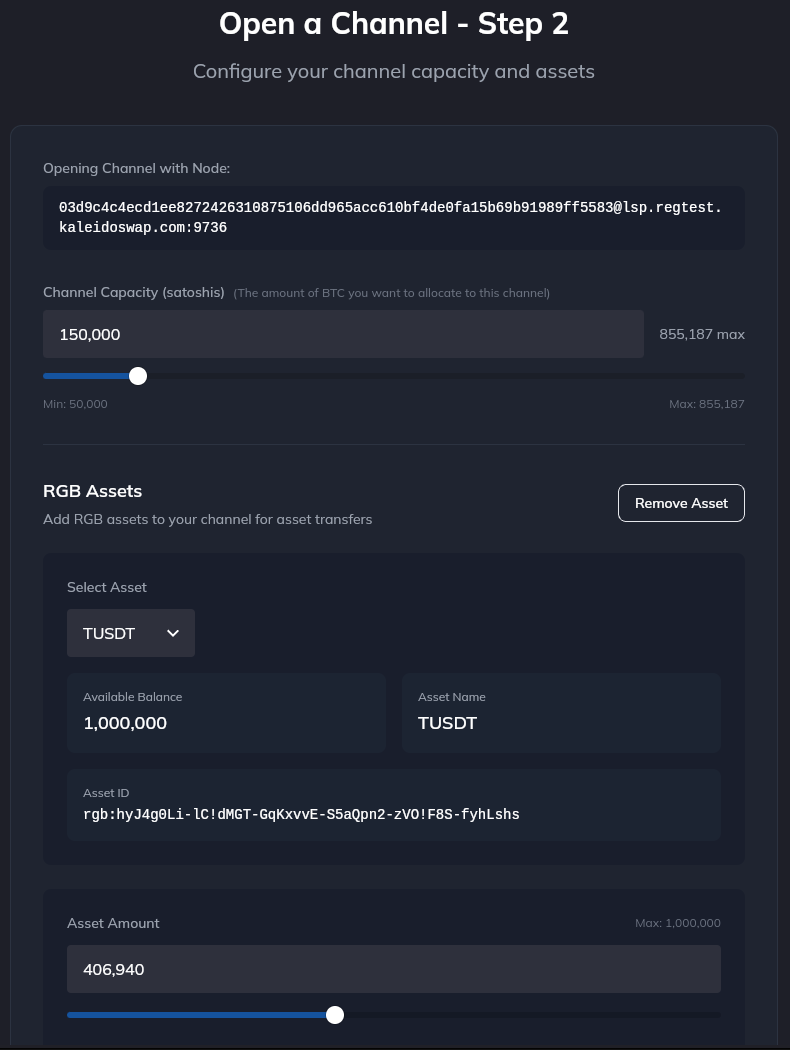Click the channel capacity slider handle
This screenshot has height=1050, width=790.
point(137,376)
